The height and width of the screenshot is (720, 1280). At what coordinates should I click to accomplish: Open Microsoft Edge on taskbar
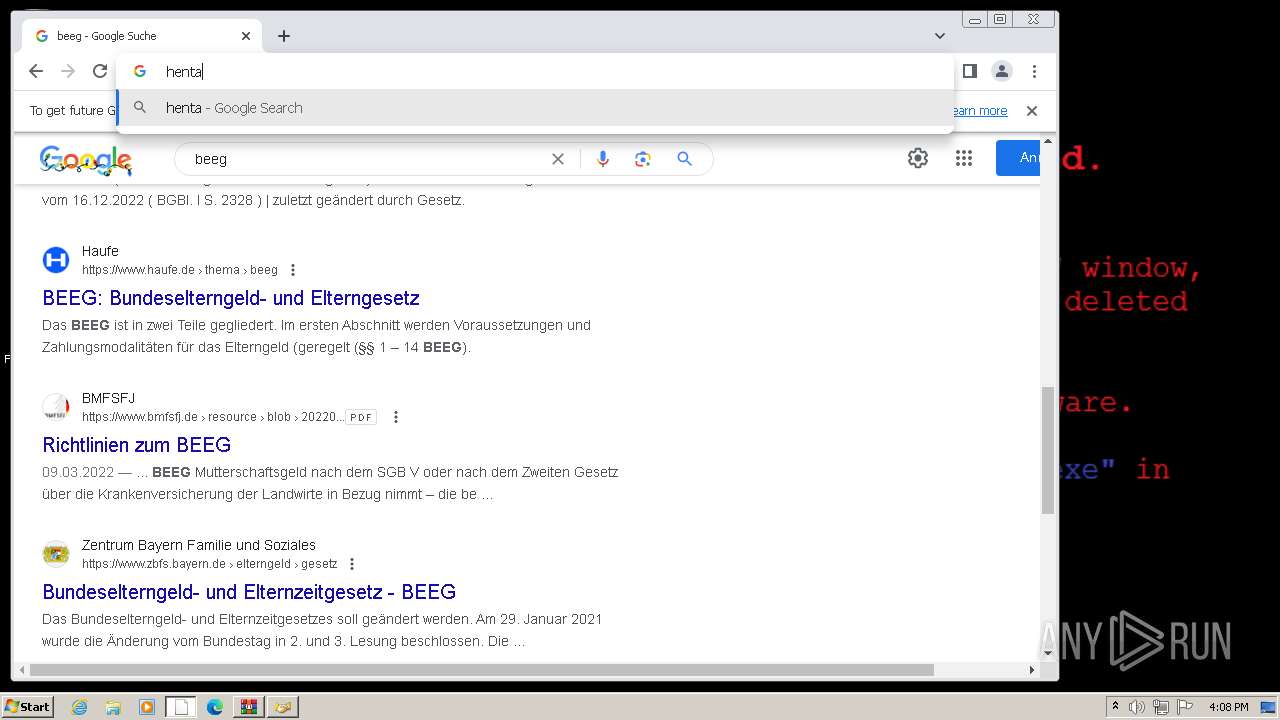[x=215, y=707]
